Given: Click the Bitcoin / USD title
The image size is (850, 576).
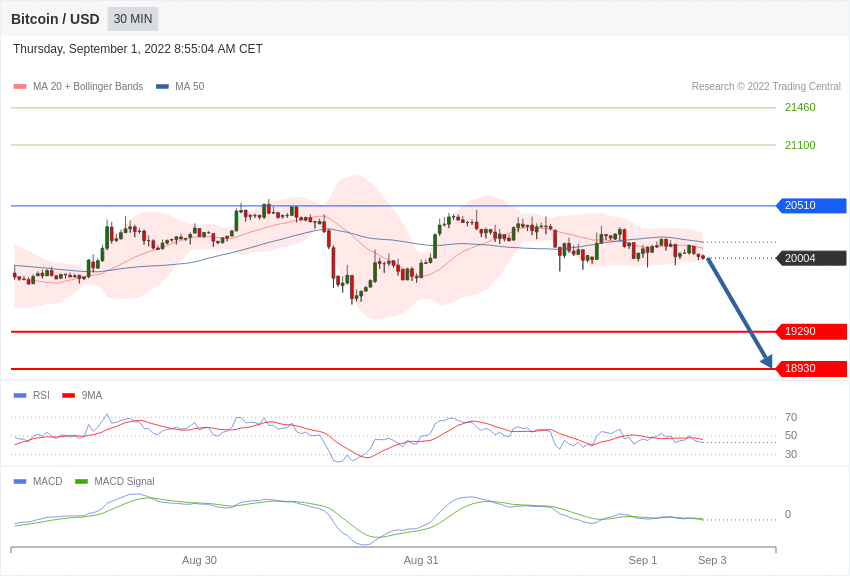Looking at the screenshot, I should pos(55,19).
